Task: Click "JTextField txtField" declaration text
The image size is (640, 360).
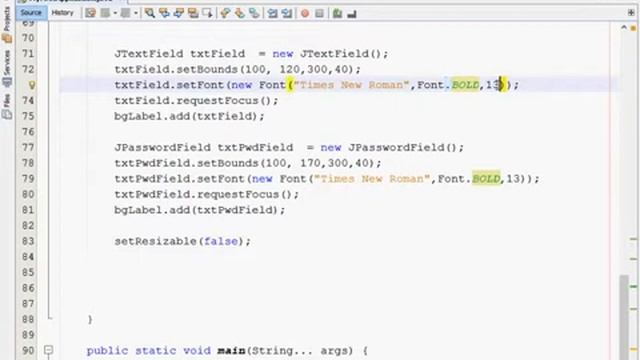Action: click(x=180, y=54)
